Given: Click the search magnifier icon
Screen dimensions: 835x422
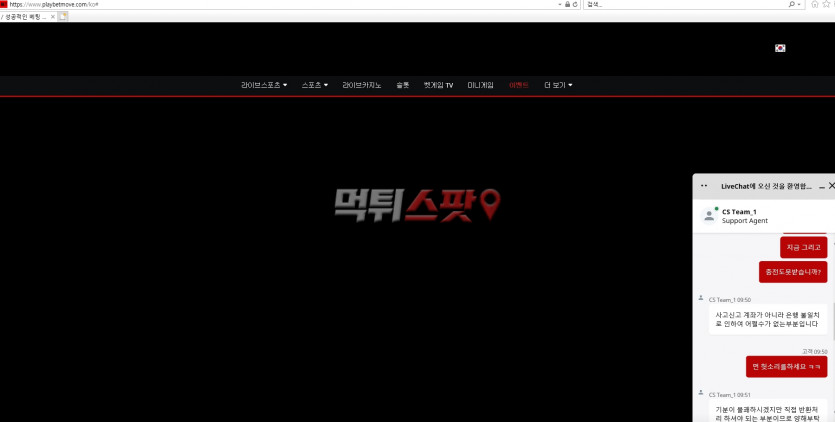Looking at the screenshot, I should click(792, 4).
